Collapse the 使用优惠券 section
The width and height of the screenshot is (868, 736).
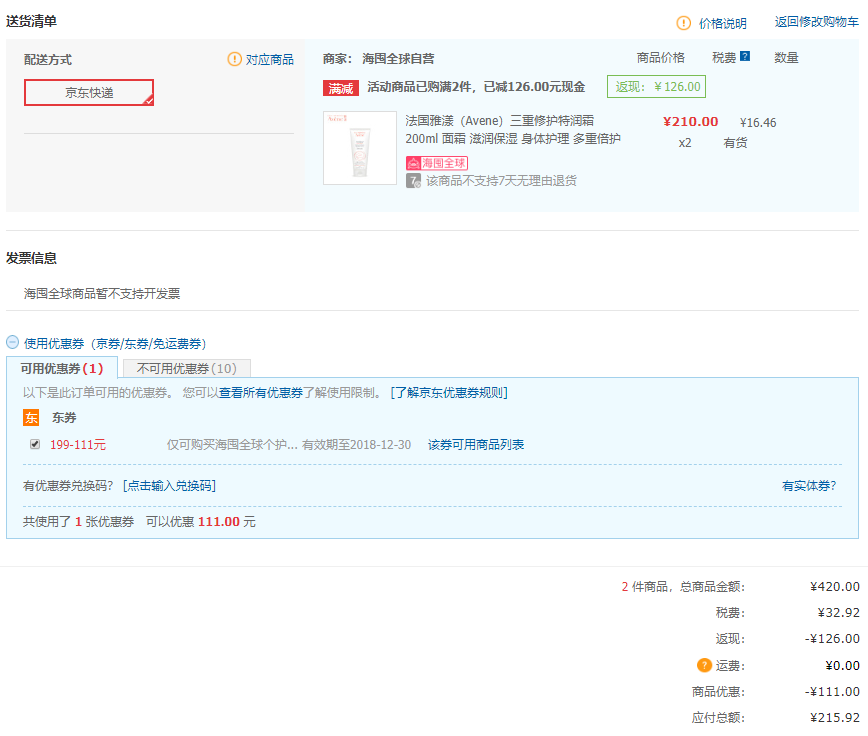coord(12,342)
